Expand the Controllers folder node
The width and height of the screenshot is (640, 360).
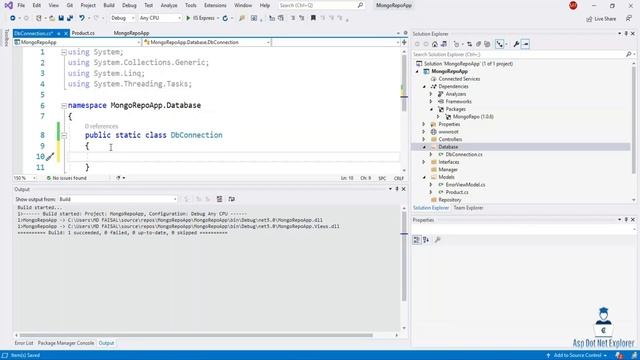(424, 140)
